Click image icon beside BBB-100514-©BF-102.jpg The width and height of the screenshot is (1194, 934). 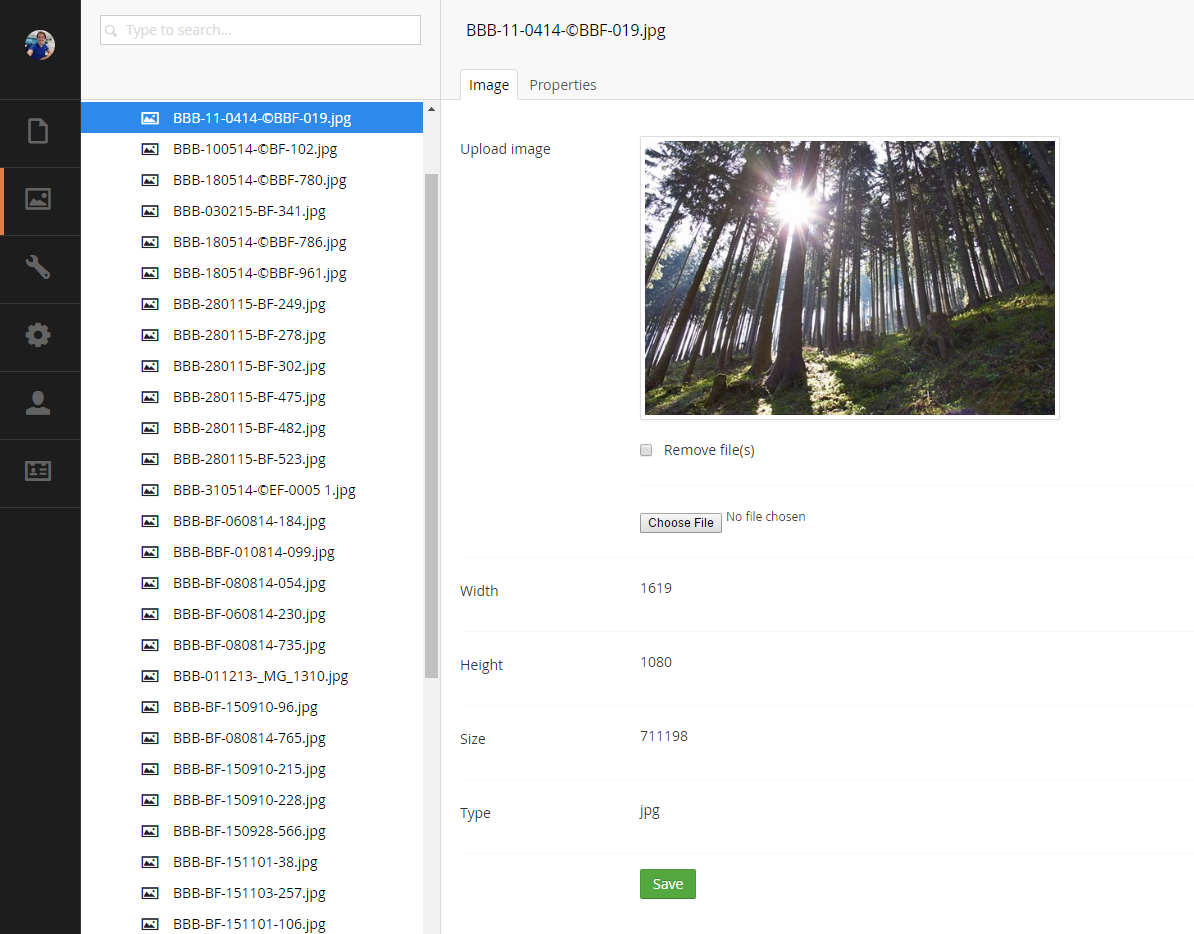(x=150, y=149)
